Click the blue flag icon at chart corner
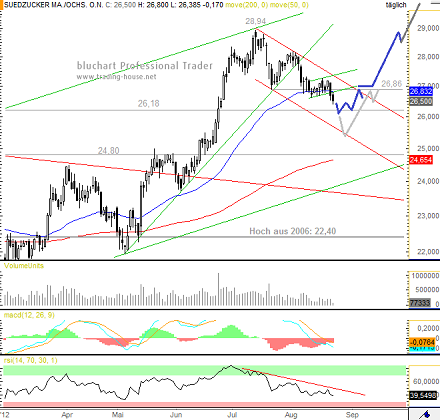Screen dimensions: 440x420 (426, 414)
